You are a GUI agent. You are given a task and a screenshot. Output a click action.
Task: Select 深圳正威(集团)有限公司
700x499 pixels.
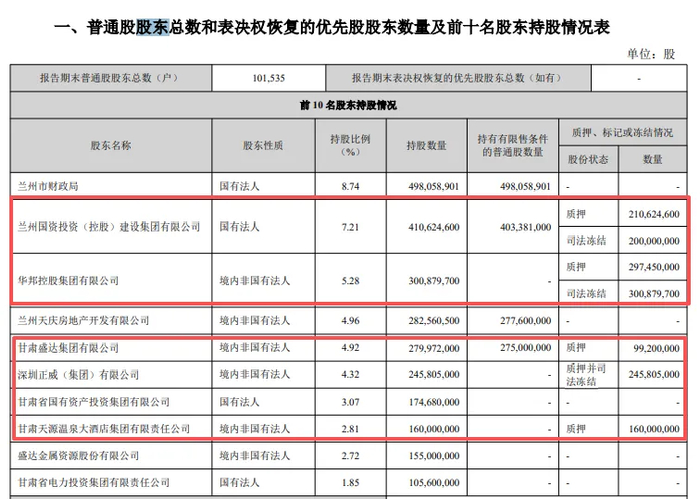[x=79, y=374]
